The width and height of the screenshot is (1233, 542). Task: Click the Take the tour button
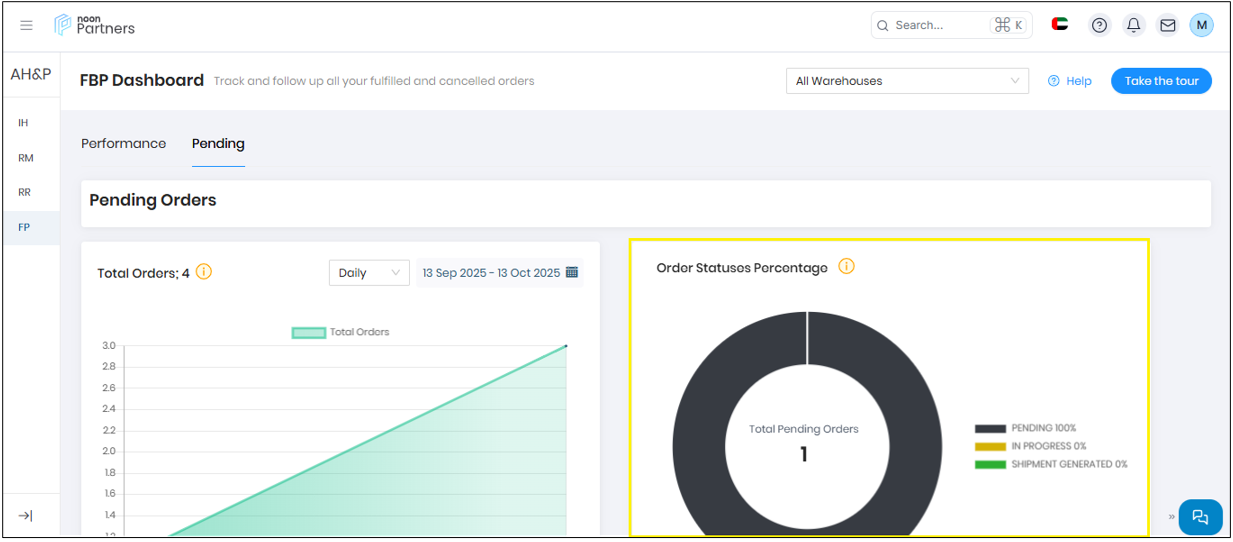point(1160,81)
